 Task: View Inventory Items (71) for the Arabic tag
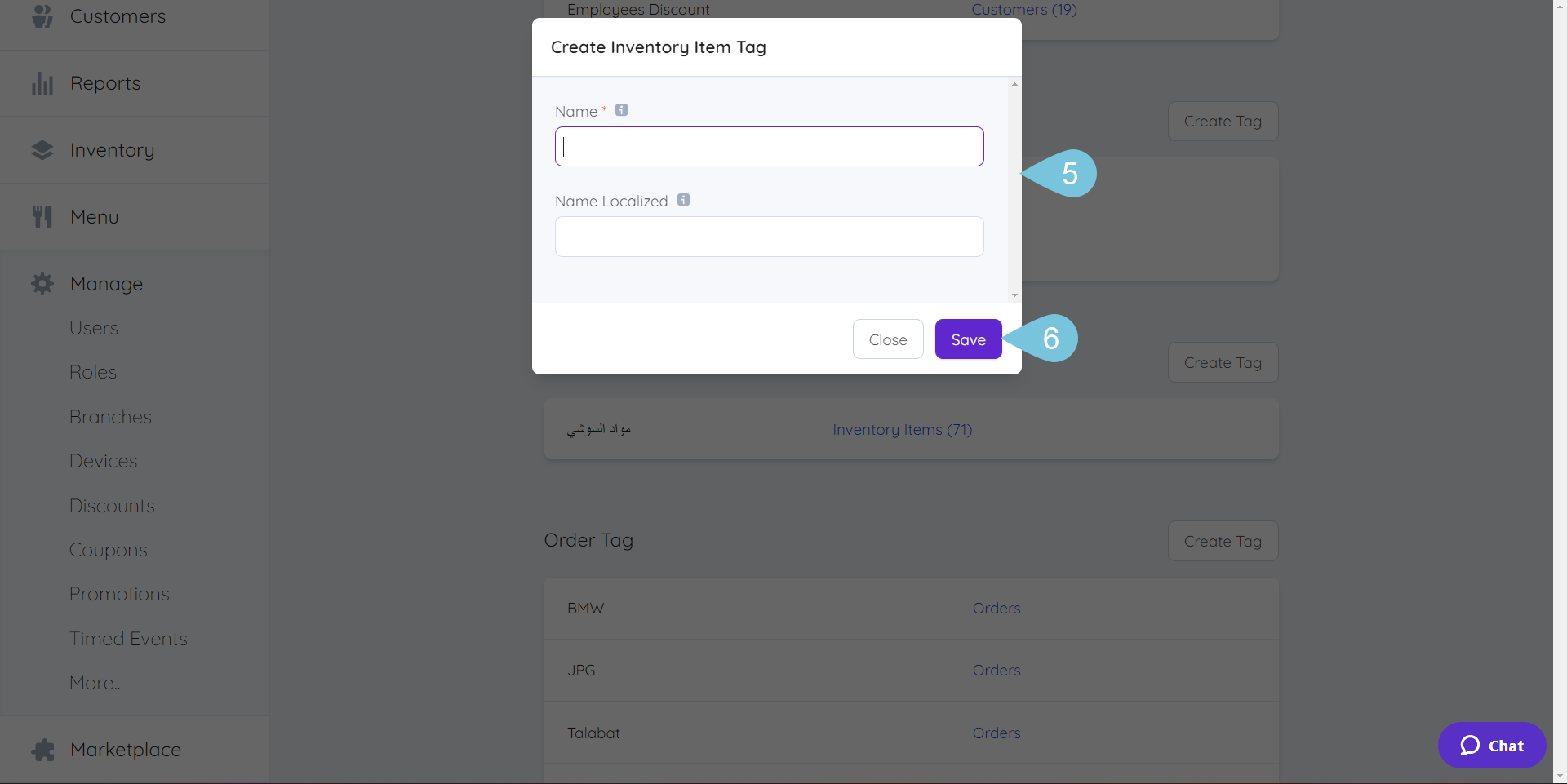click(x=902, y=429)
